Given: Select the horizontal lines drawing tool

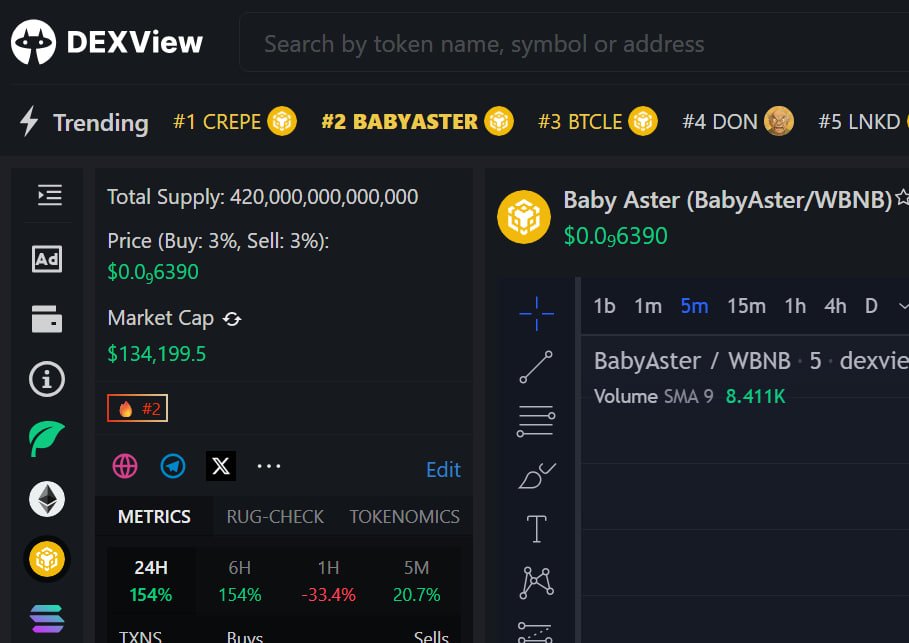Looking at the screenshot, I should [x=535, y=419].
